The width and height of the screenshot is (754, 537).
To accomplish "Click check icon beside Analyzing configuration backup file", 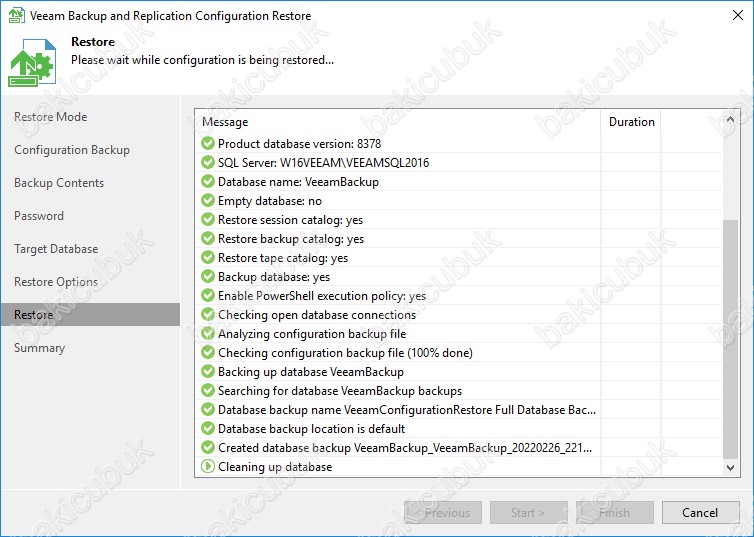I will (x=208, y=333).
